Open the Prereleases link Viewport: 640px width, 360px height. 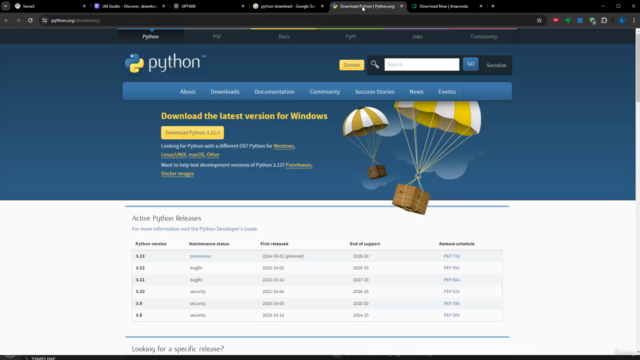(x=298, y=165)
